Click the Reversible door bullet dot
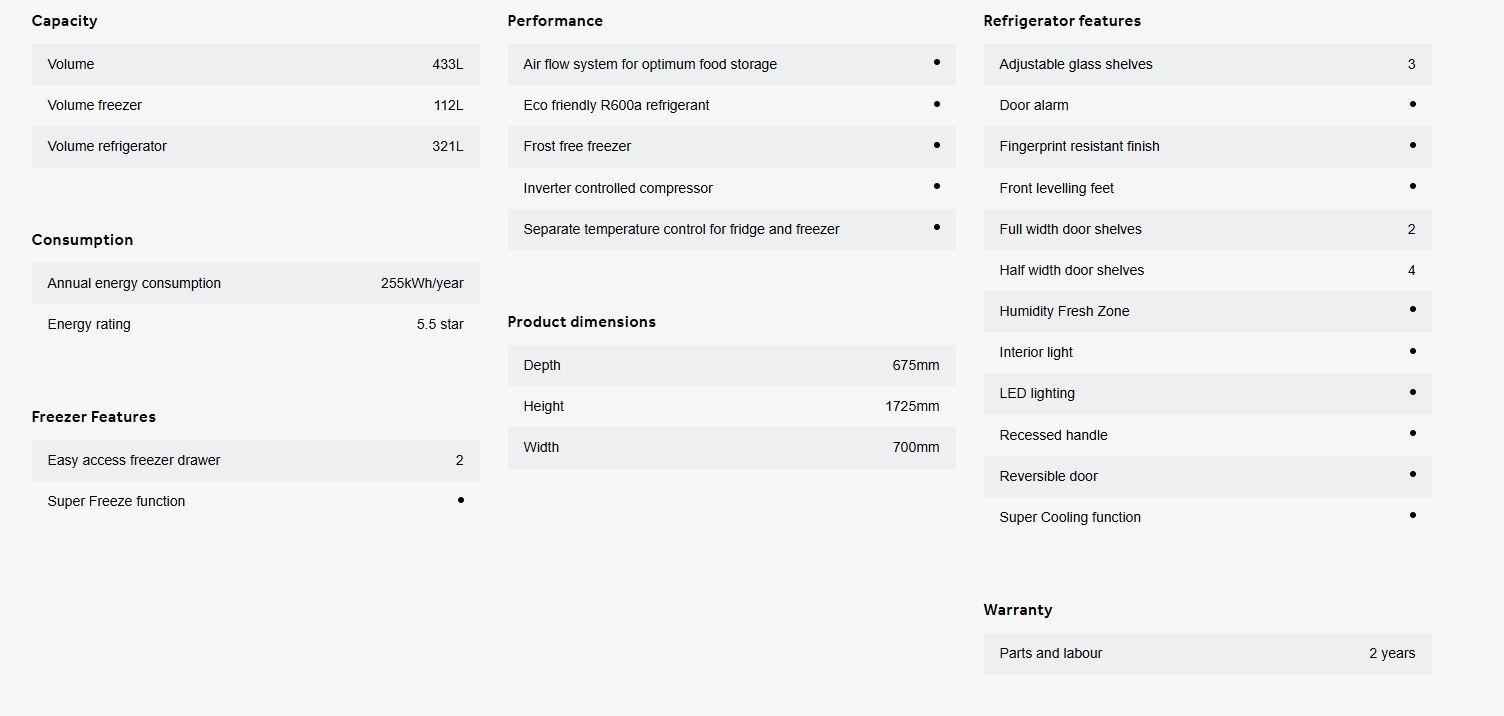Screen dimensions: 1504x716 point(1413,475)
